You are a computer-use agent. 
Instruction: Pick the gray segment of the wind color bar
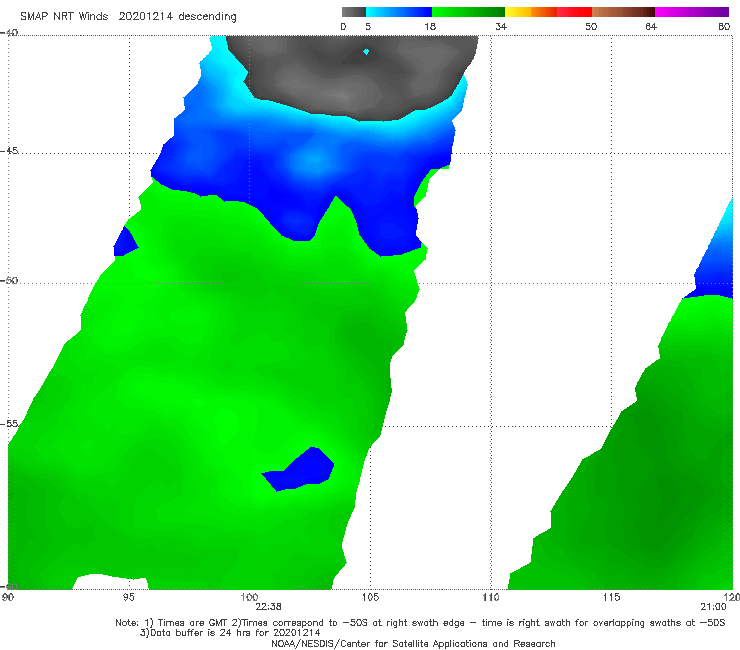(x=353, y=12)
